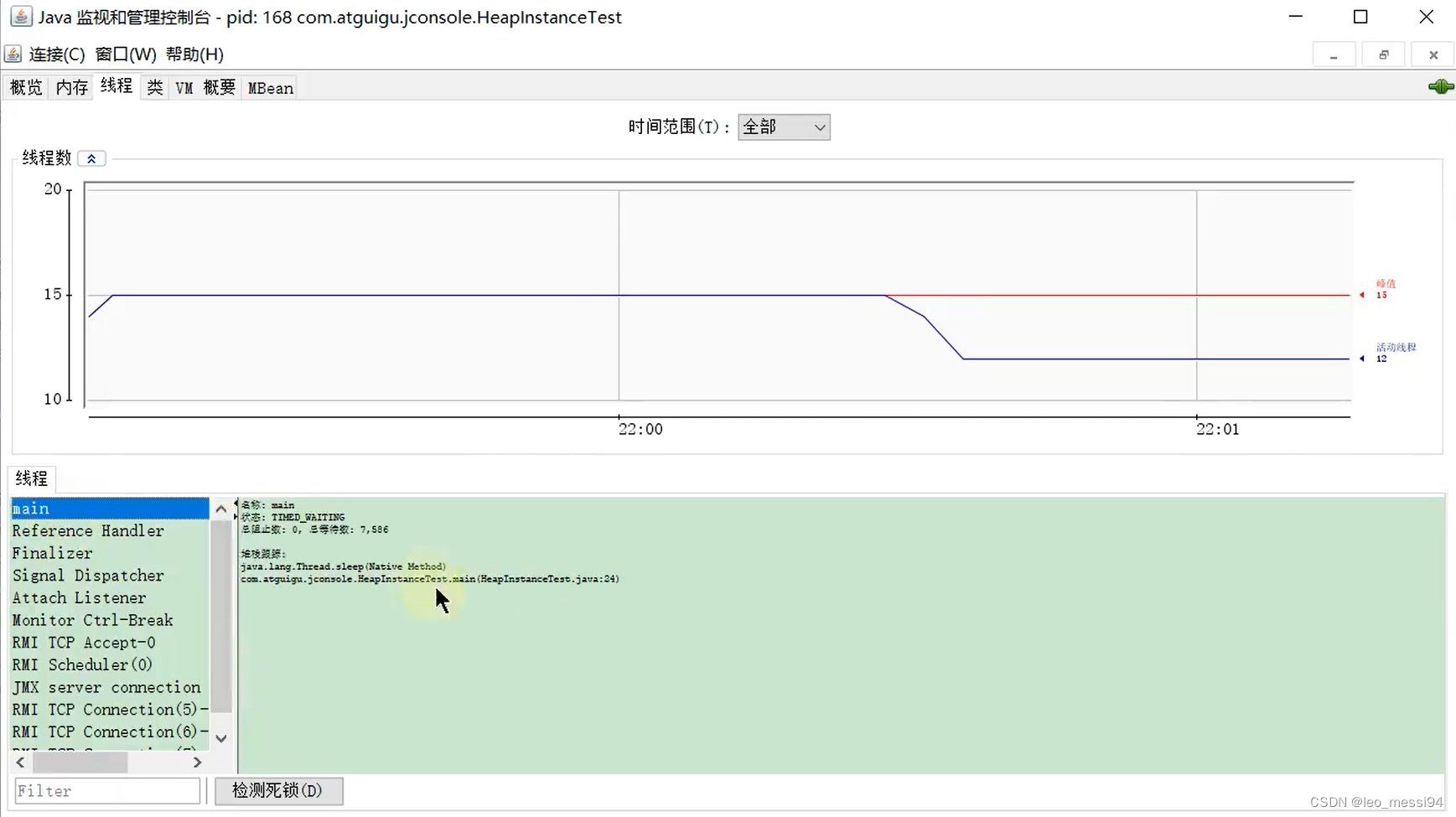Open the 连接(C) menu
This screenshot has height=817, width=1456.
[x=57, y=54]
